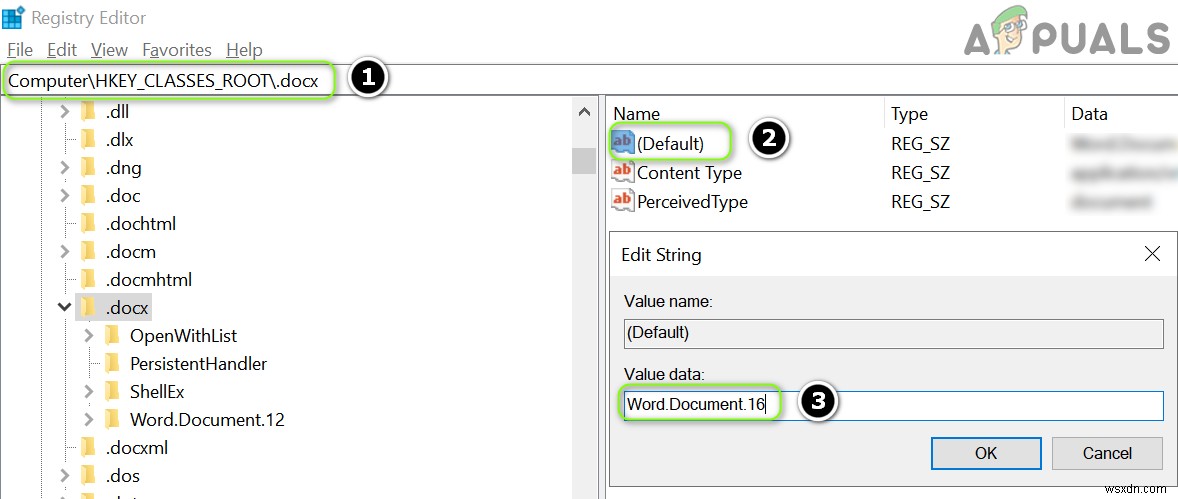Open the File menu
1178x499 pixels.
click(x=20, y=49)
